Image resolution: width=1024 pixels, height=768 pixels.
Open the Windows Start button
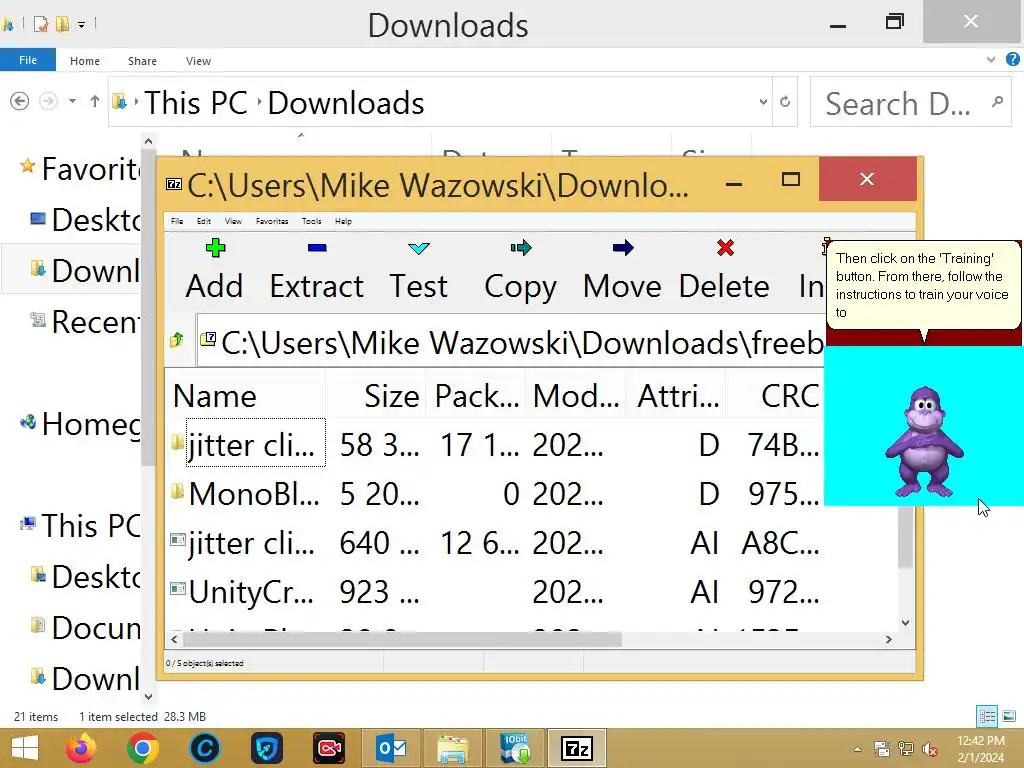[x=25, y=748]
